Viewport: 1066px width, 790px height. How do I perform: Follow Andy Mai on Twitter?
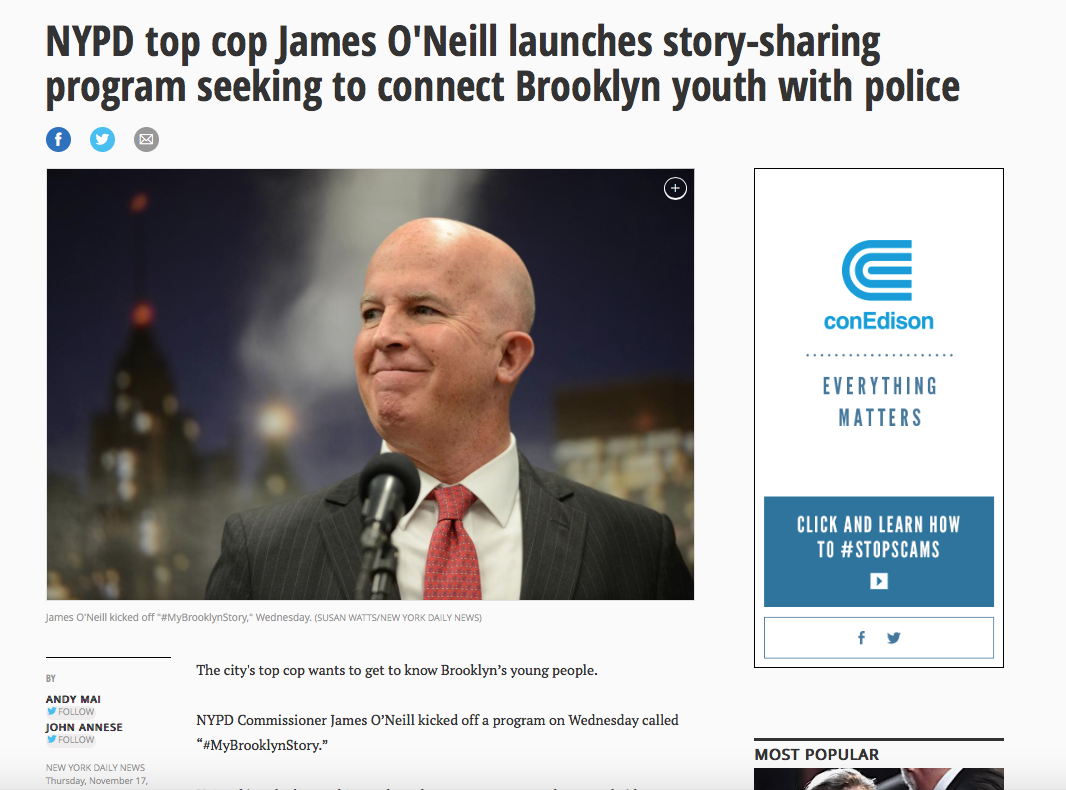pos(71,712)
